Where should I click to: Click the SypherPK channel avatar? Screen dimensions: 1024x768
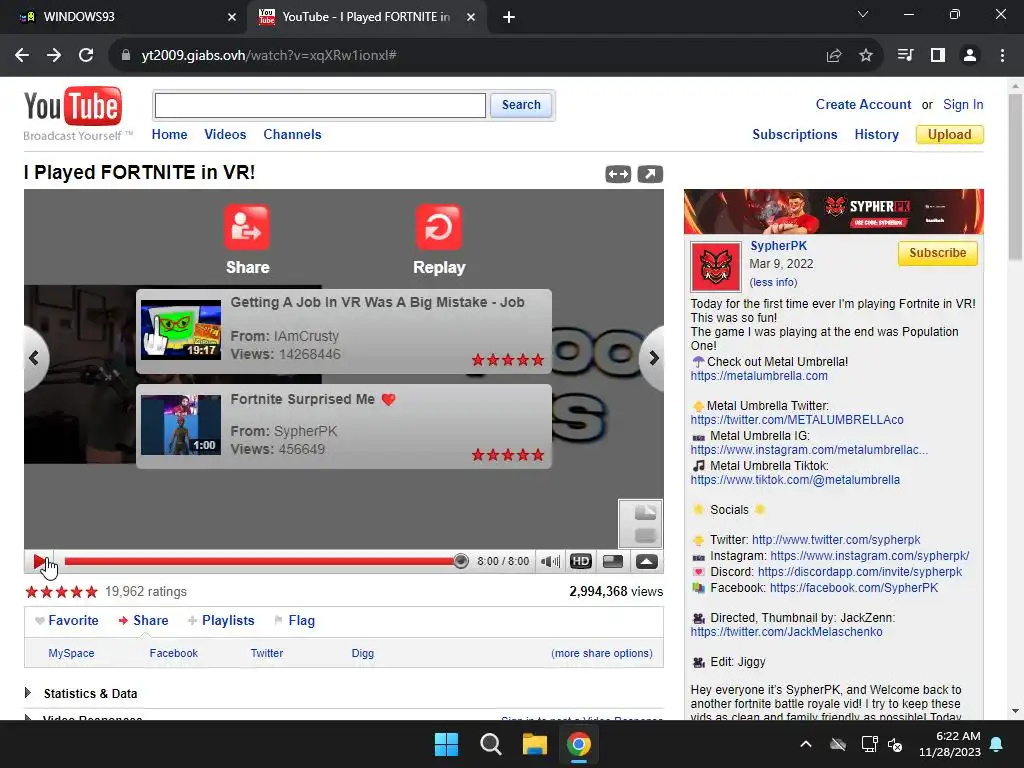tap(716, 266)
